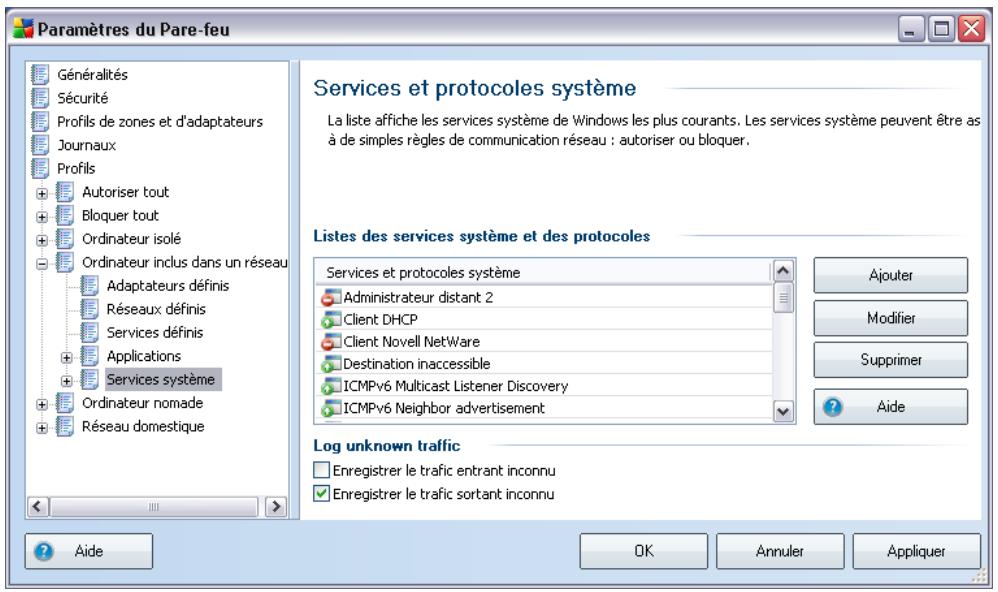
Task: Click the Modifier button
Action: 890,318
